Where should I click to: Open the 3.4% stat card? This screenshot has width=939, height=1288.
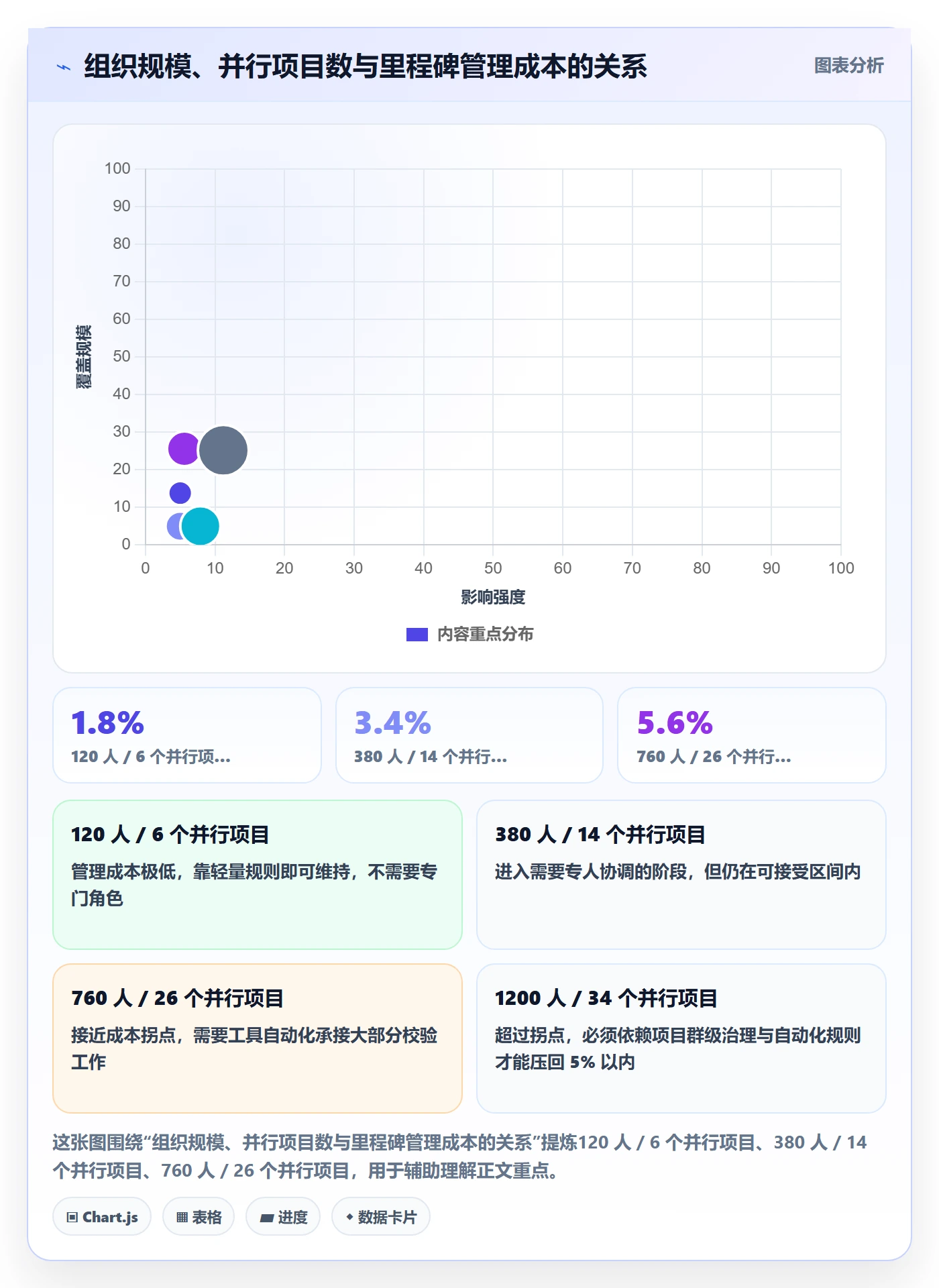pyautogui.click(x=469, y=735)
